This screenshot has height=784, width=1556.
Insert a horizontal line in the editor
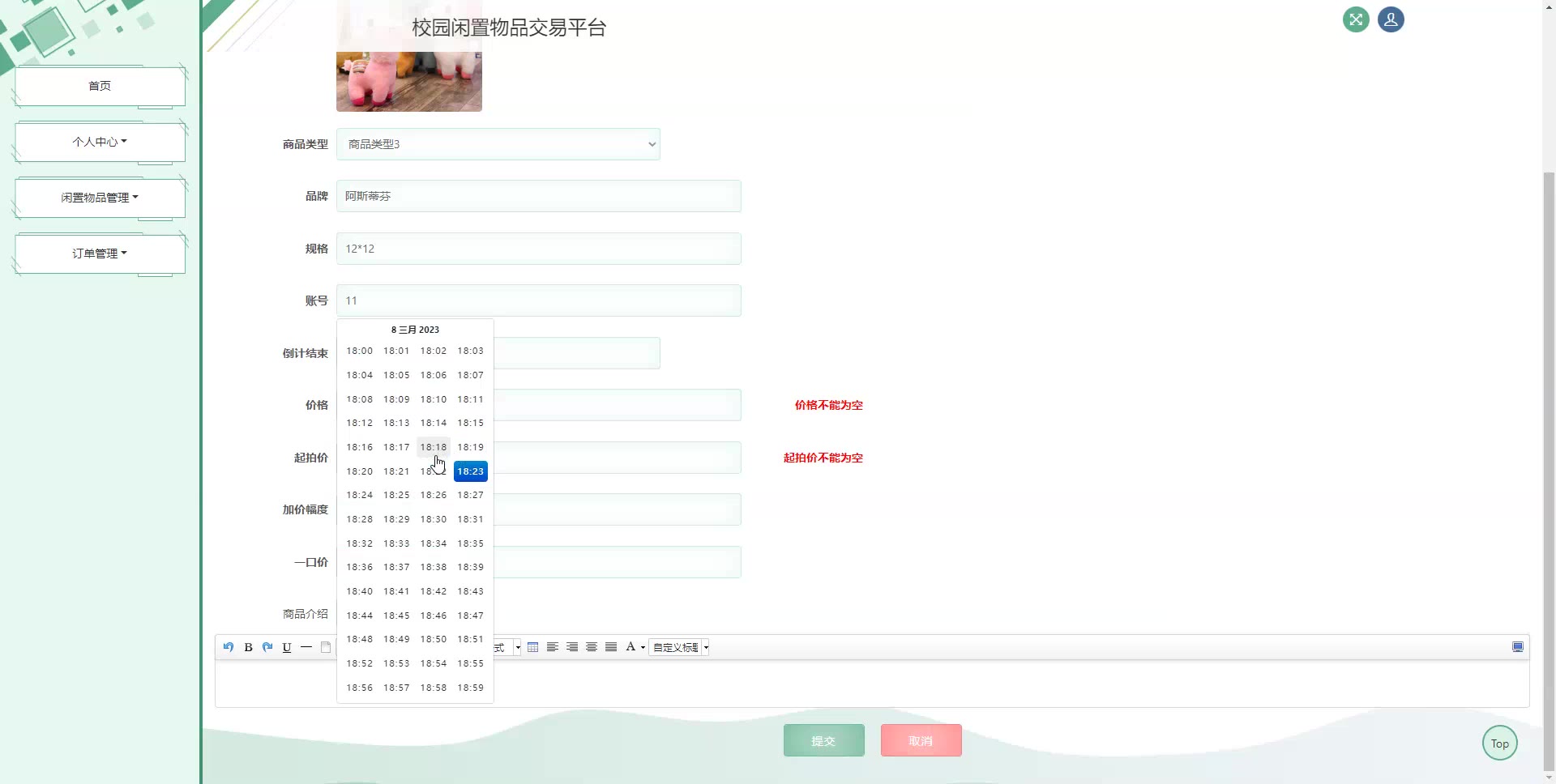(x=306, y=647)
